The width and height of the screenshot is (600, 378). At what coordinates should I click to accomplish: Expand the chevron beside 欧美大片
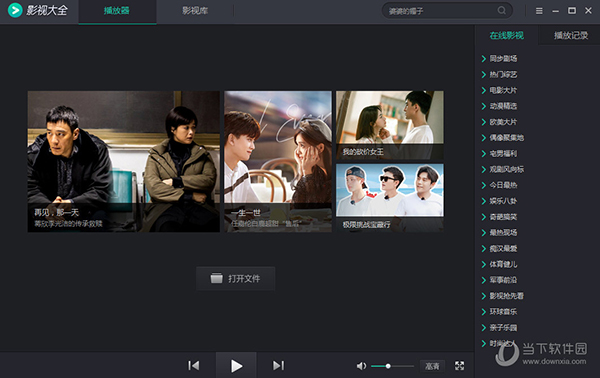pyautogui.click(x=484, y=122)
